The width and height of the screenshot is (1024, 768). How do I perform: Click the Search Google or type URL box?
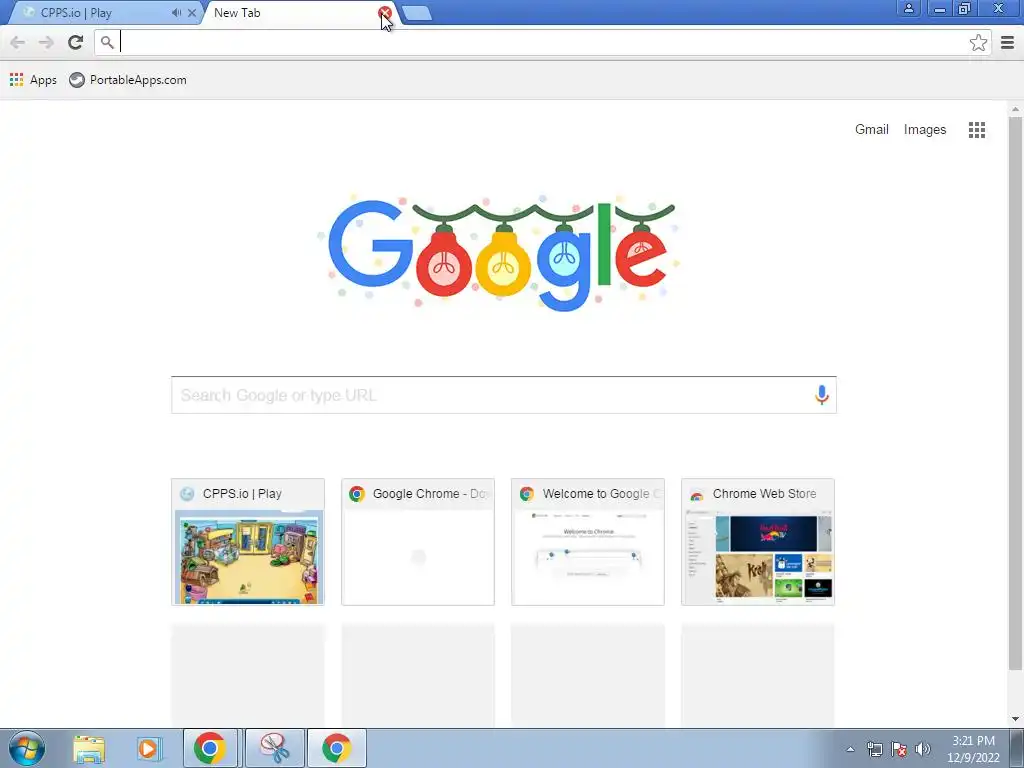point(504,395)
